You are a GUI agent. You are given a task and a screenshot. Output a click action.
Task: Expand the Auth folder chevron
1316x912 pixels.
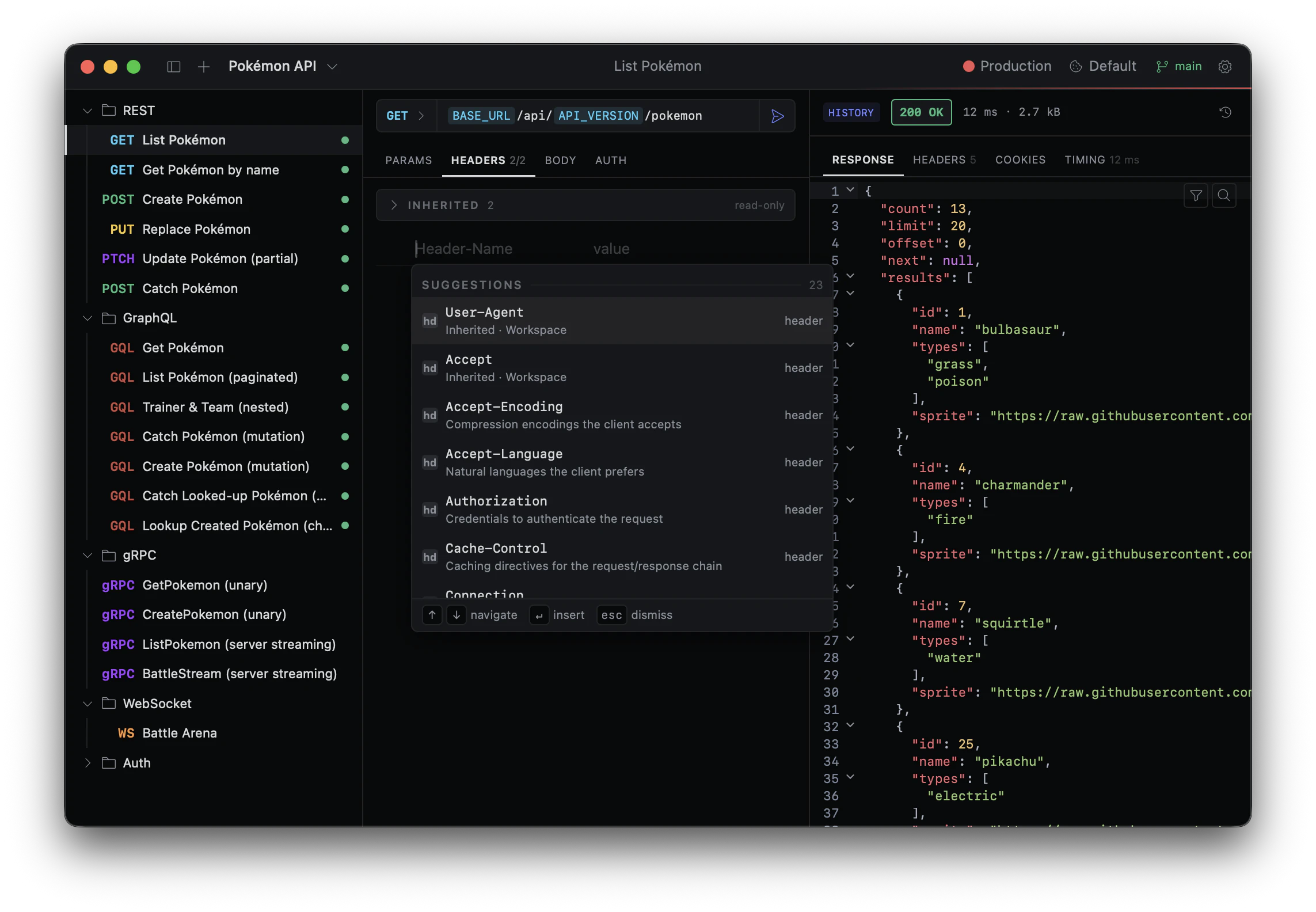[88, 763]
